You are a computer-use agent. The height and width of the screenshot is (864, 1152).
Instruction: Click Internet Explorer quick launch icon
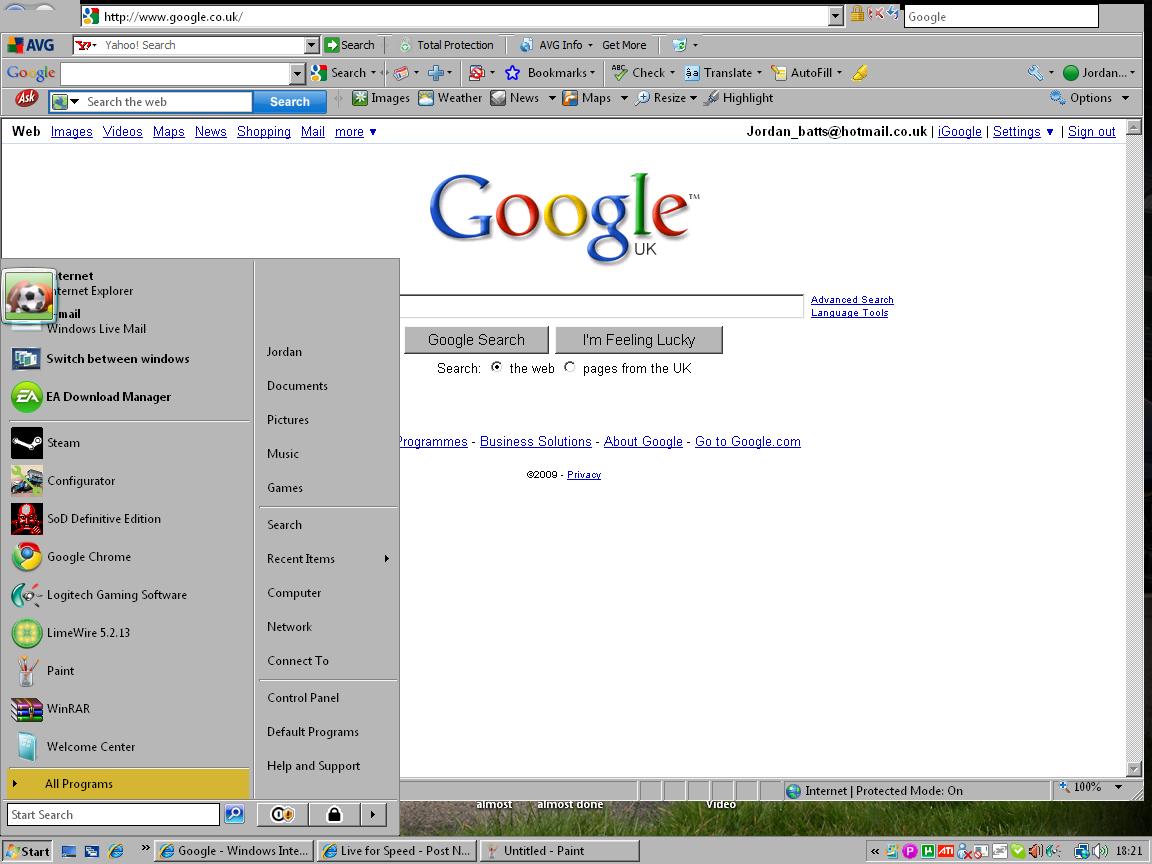click(x=116, y=852)
